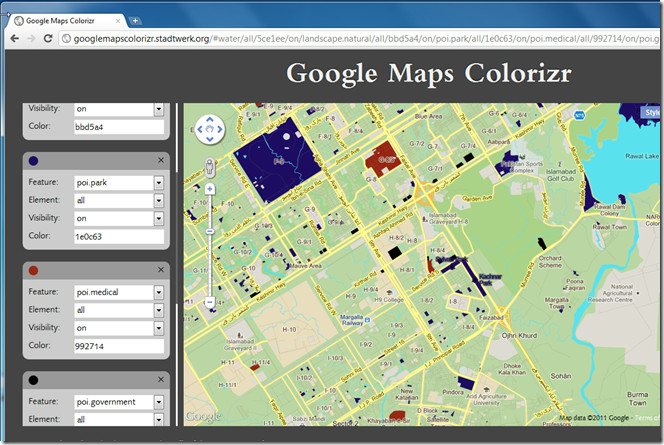Open the poi.government Feature dropdown
Image resolution: width=664 pixels, height=445 pixels.
coord(159,402)
